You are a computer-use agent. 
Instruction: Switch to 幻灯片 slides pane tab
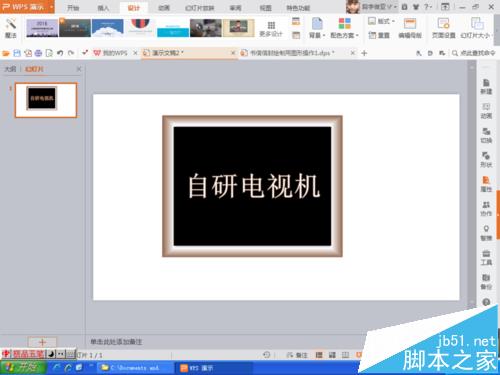click(34, 69)
